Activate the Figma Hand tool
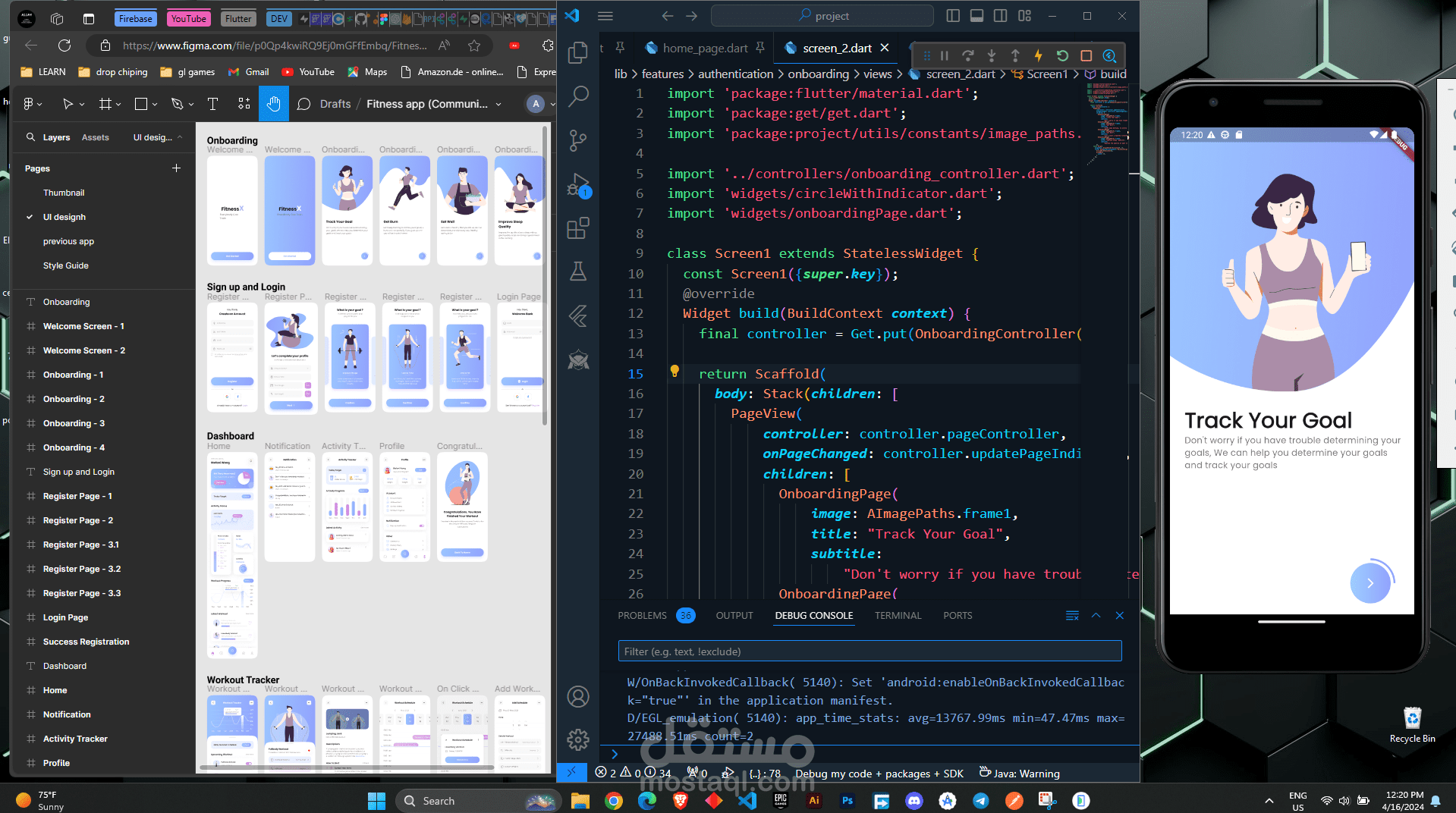1456x813 pixels. (274, 104)
